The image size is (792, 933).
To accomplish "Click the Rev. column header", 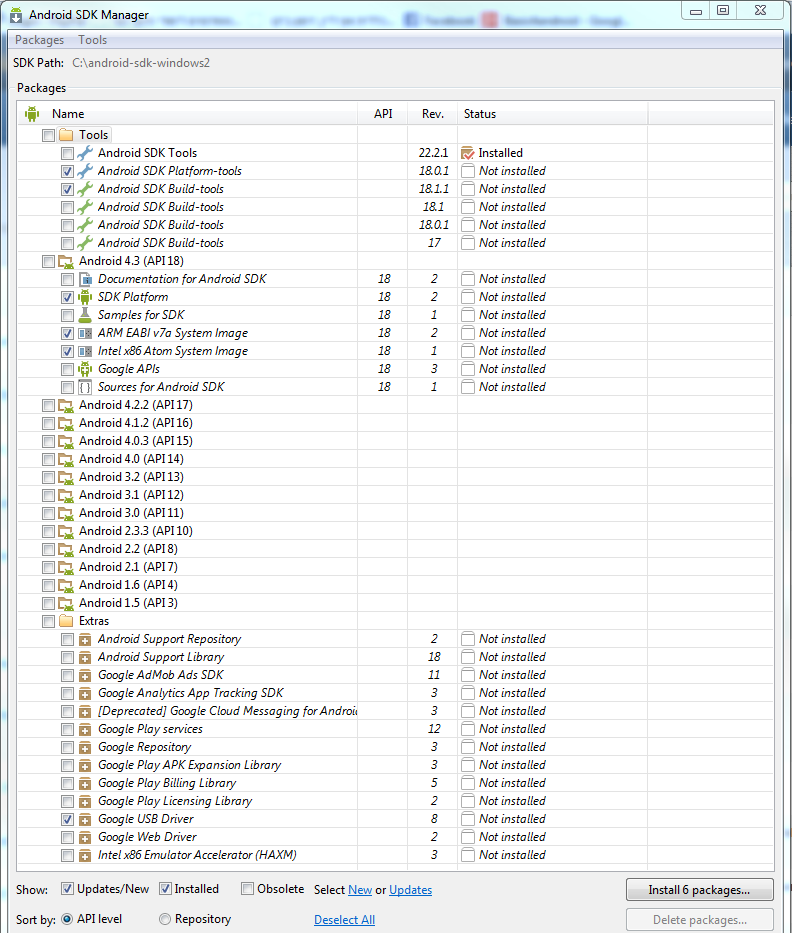I will [433, 114].
